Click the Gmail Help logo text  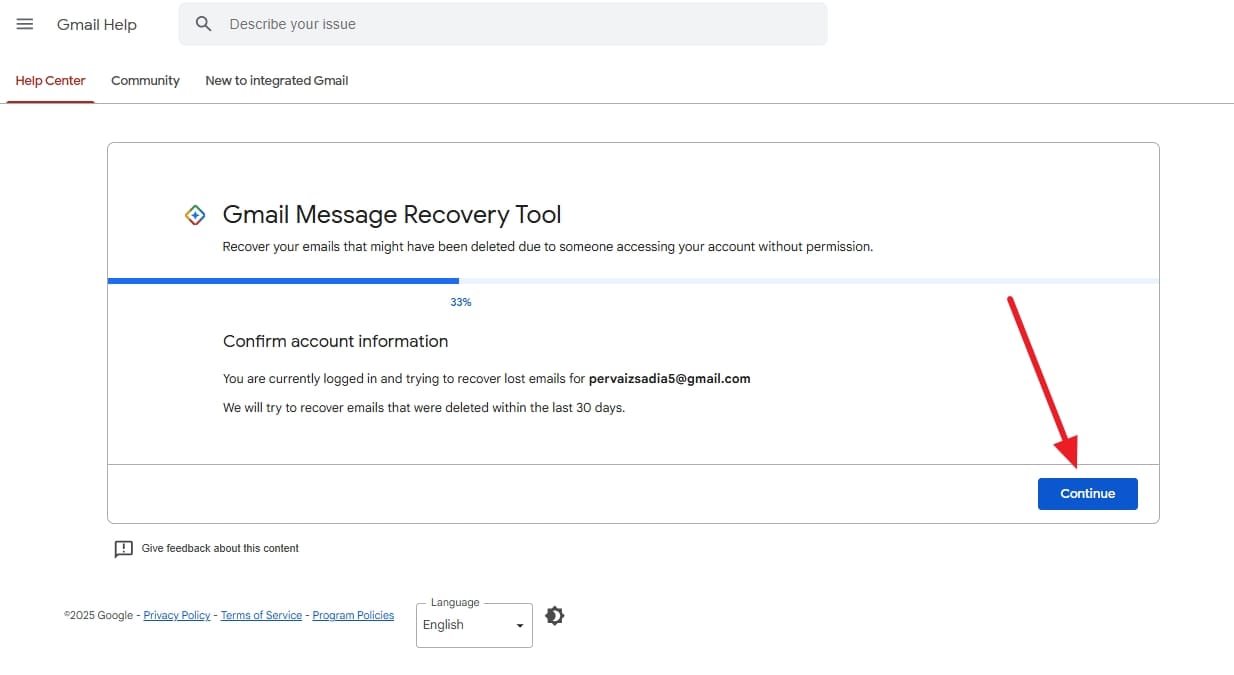point(96,24)
